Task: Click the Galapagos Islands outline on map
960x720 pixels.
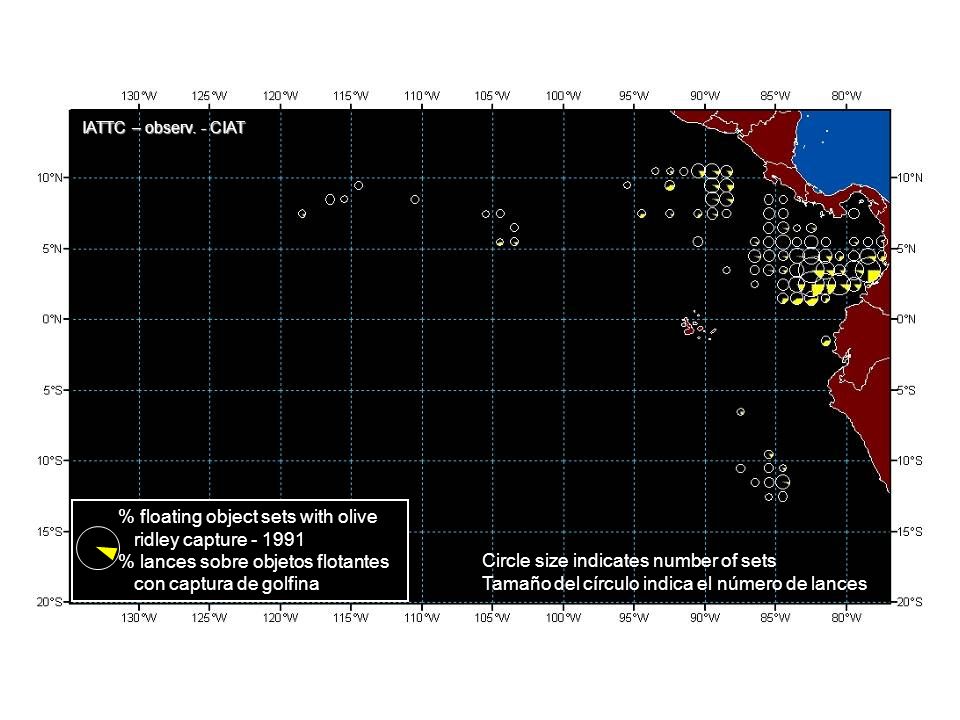Action: [x=698, y=325]
